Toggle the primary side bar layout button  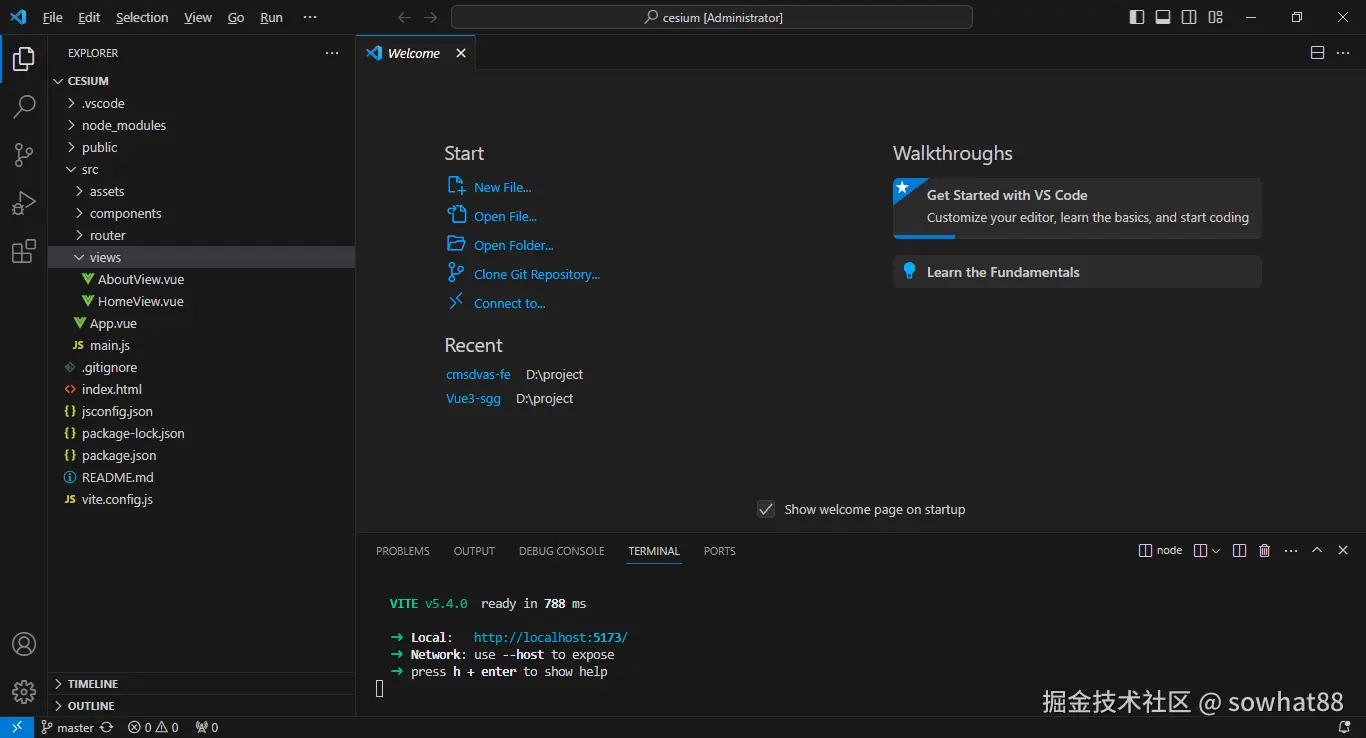(1137, 17)
